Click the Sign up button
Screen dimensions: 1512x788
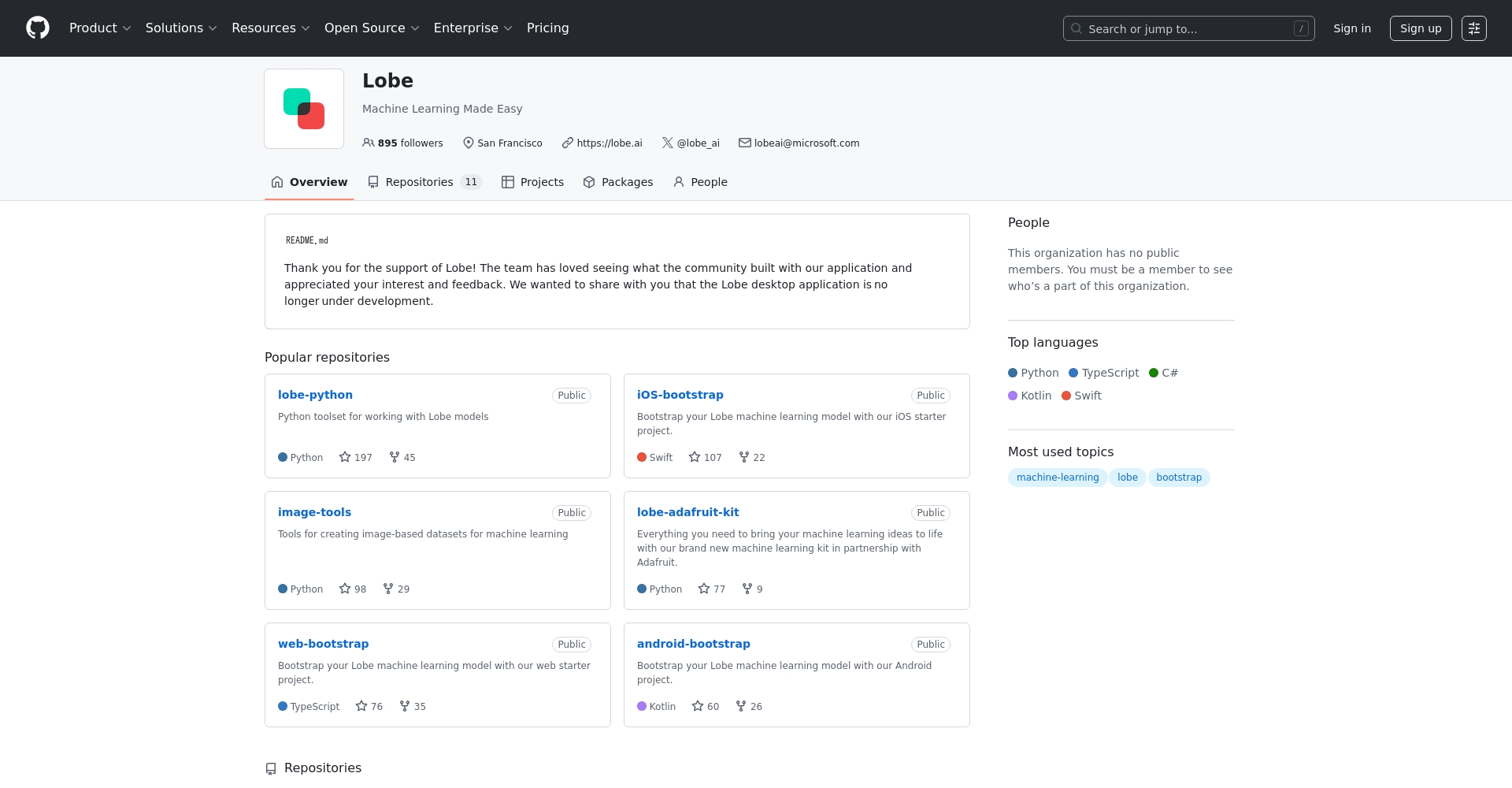tap(1421, 28)
